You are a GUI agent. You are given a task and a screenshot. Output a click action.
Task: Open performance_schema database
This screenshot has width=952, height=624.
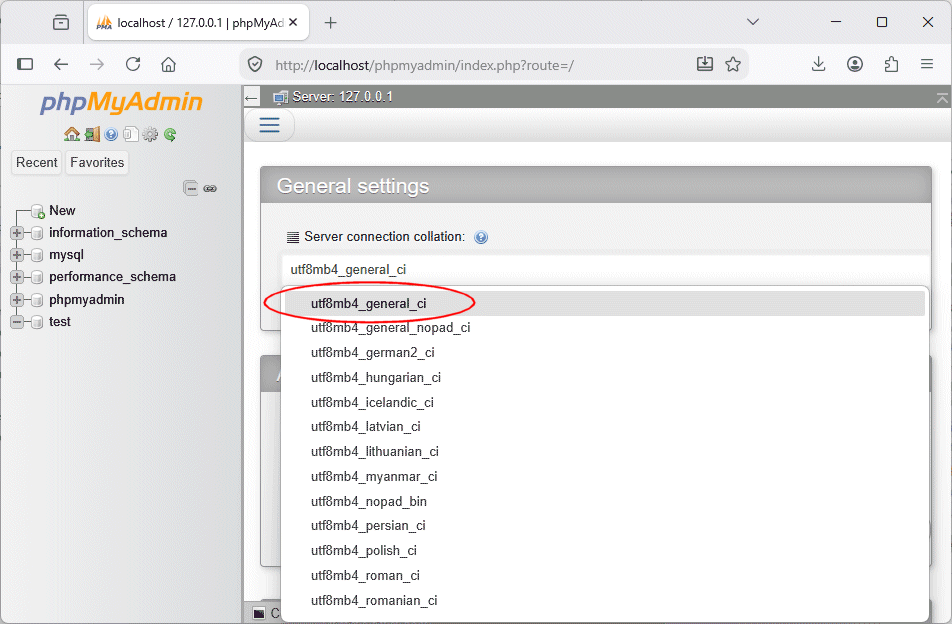point(112,277)
